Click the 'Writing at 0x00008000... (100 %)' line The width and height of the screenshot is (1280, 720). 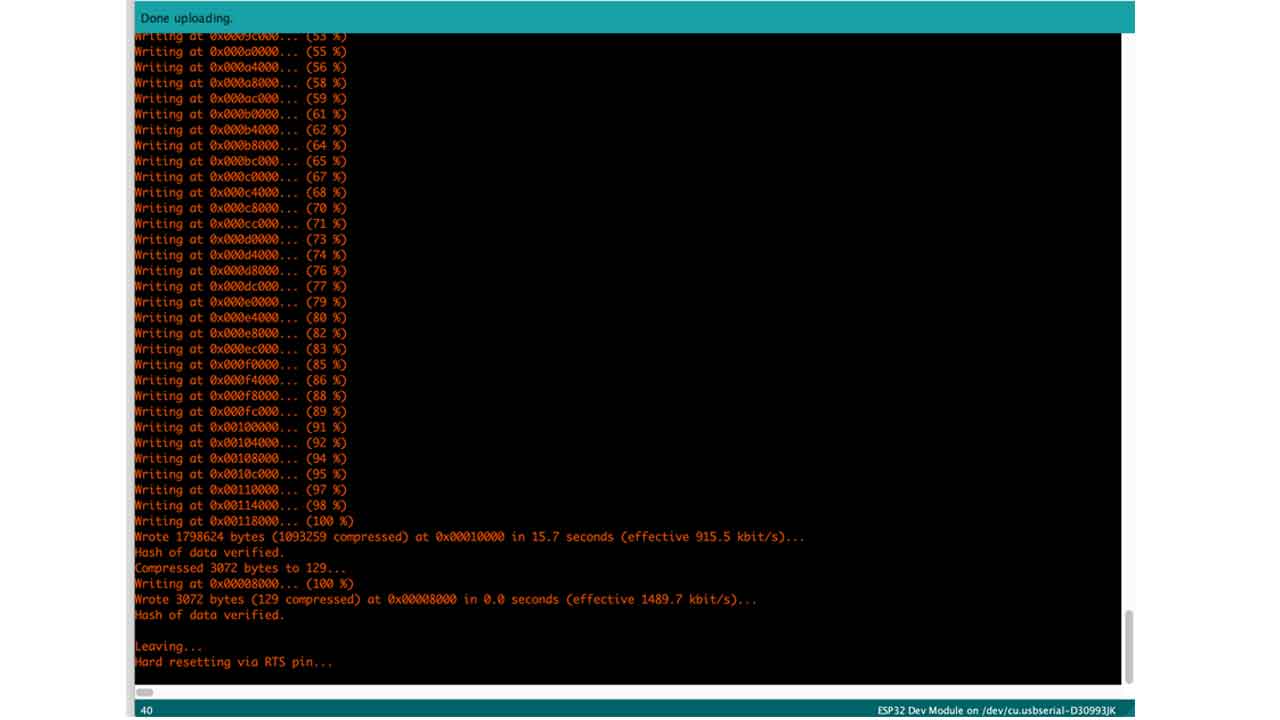click(x=244, y=584)
